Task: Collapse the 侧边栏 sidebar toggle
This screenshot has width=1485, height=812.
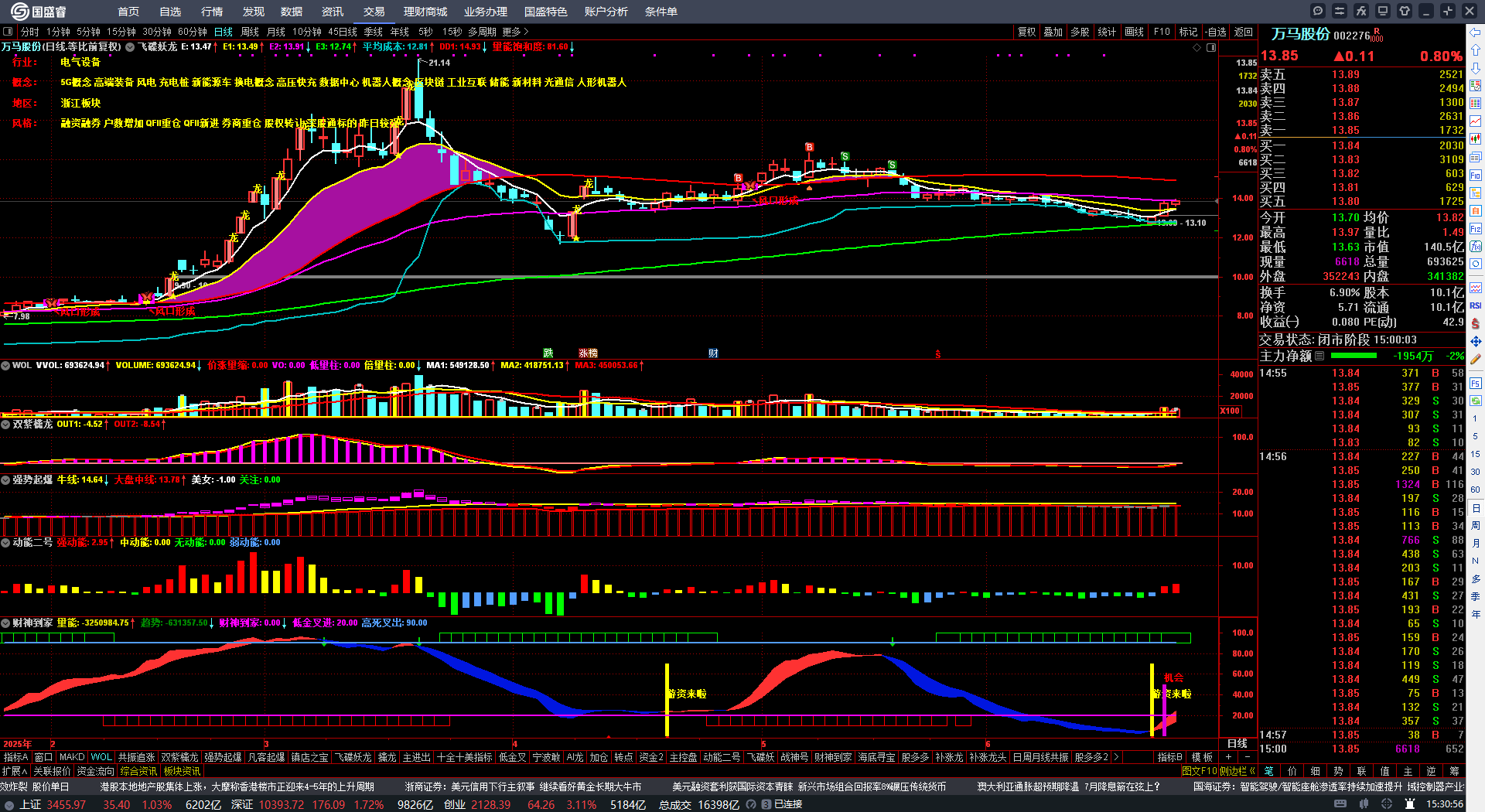Action: (x=1237, y=771)
